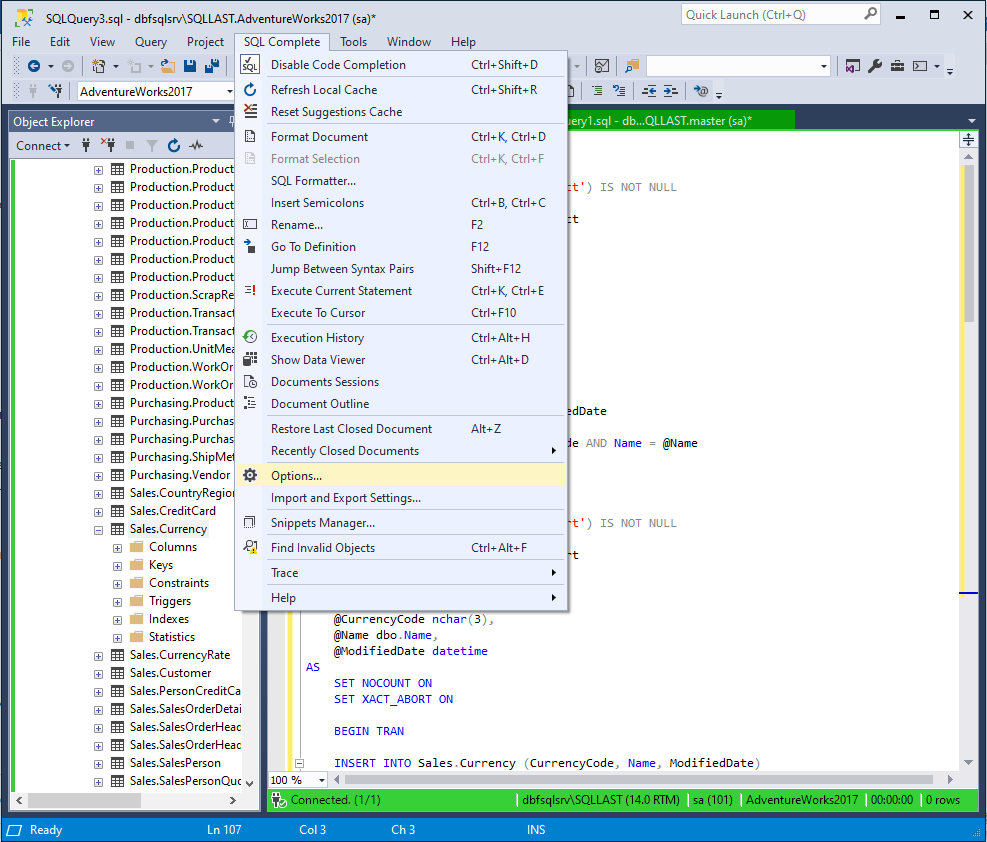Choose Format Document menu item
987x842 pixels.
coord(319,137)
